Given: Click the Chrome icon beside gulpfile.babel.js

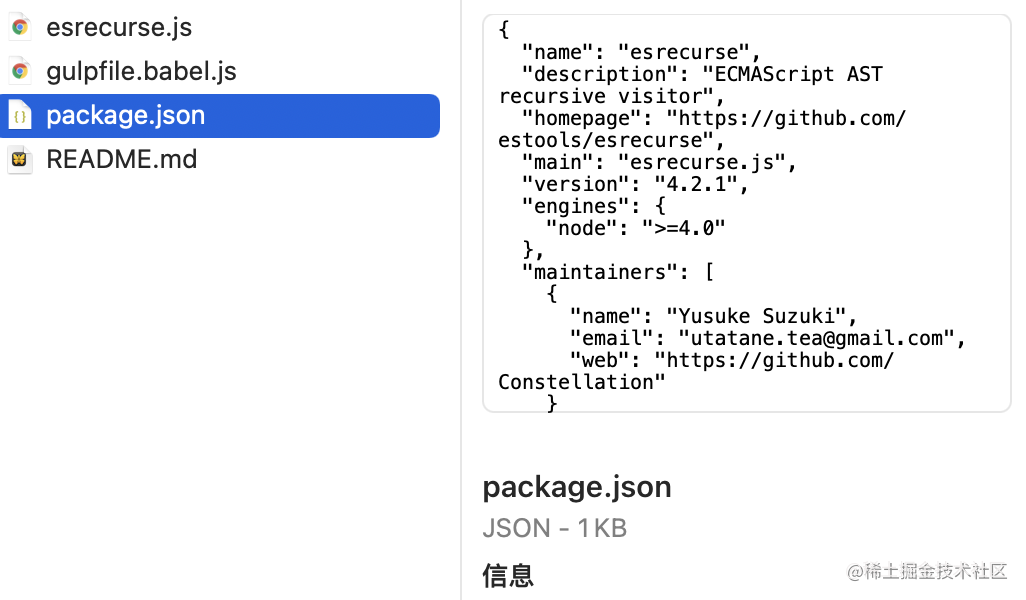Looking at the screenshot, I should pyautogui.click(x=20, y=71).
